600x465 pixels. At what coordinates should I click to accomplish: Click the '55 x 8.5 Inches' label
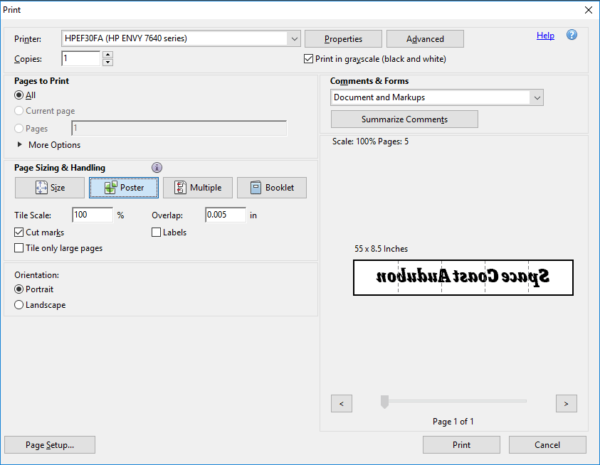point(381,249)
